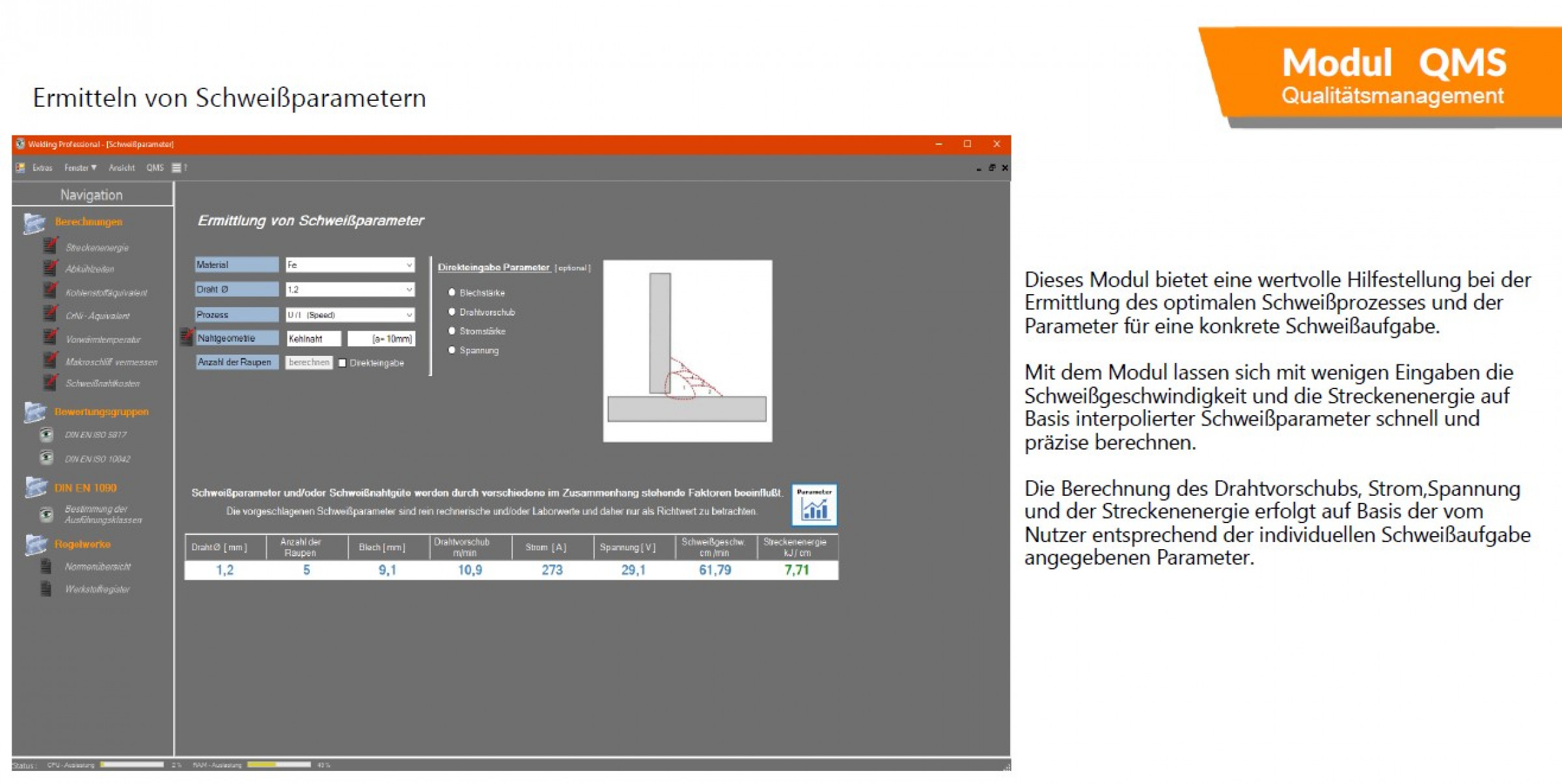The image size is (1562, 784).
Task: Open the Normenübersicht document icon
Action: coord(46,566)
